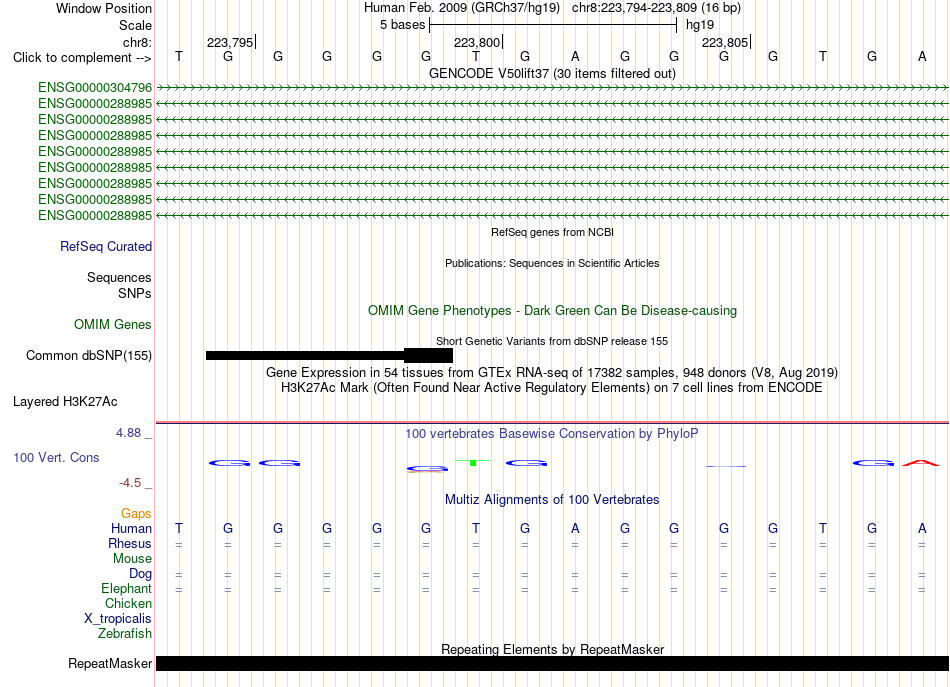950x687 pixels.
Task: Click the 100 Vert. Cons track label
Action: [x=56, y=457]
